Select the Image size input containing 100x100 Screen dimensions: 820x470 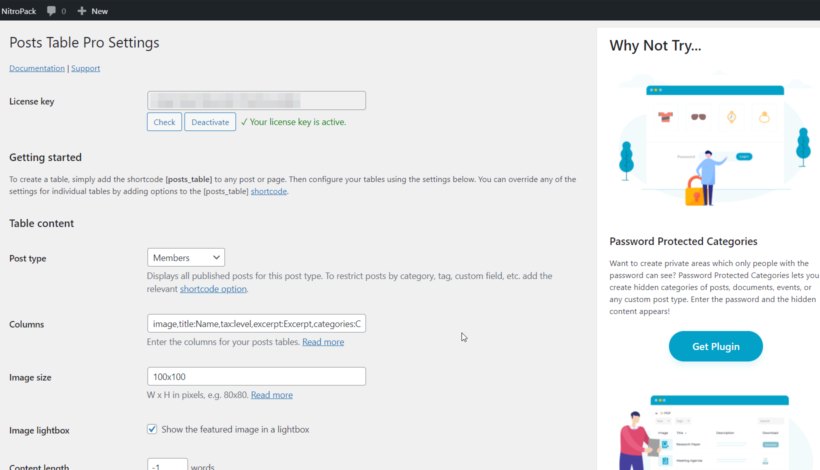coord(256,377)
